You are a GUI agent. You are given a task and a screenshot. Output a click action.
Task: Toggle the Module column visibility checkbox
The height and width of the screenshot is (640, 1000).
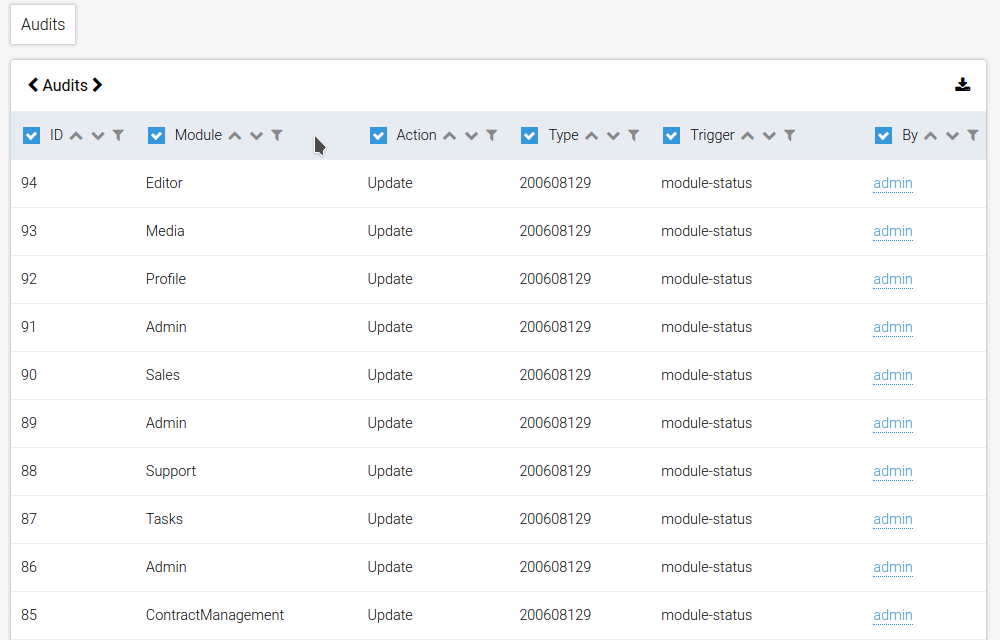tap(156, 134)
